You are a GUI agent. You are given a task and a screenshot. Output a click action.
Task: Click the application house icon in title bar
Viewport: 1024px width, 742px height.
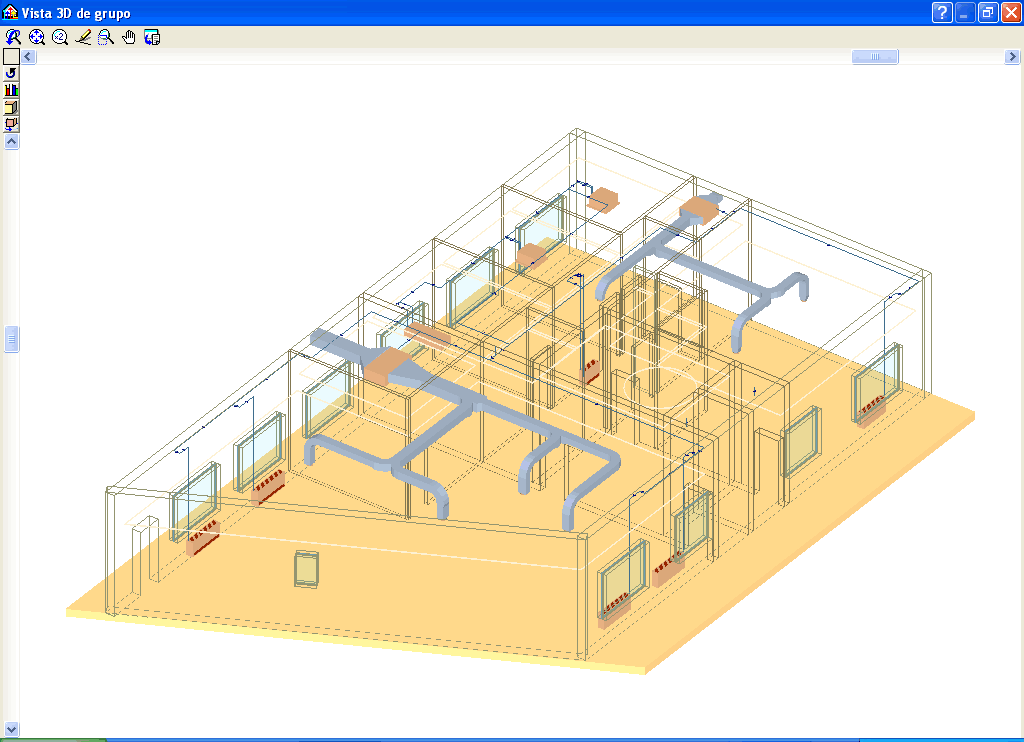(10, 12)
